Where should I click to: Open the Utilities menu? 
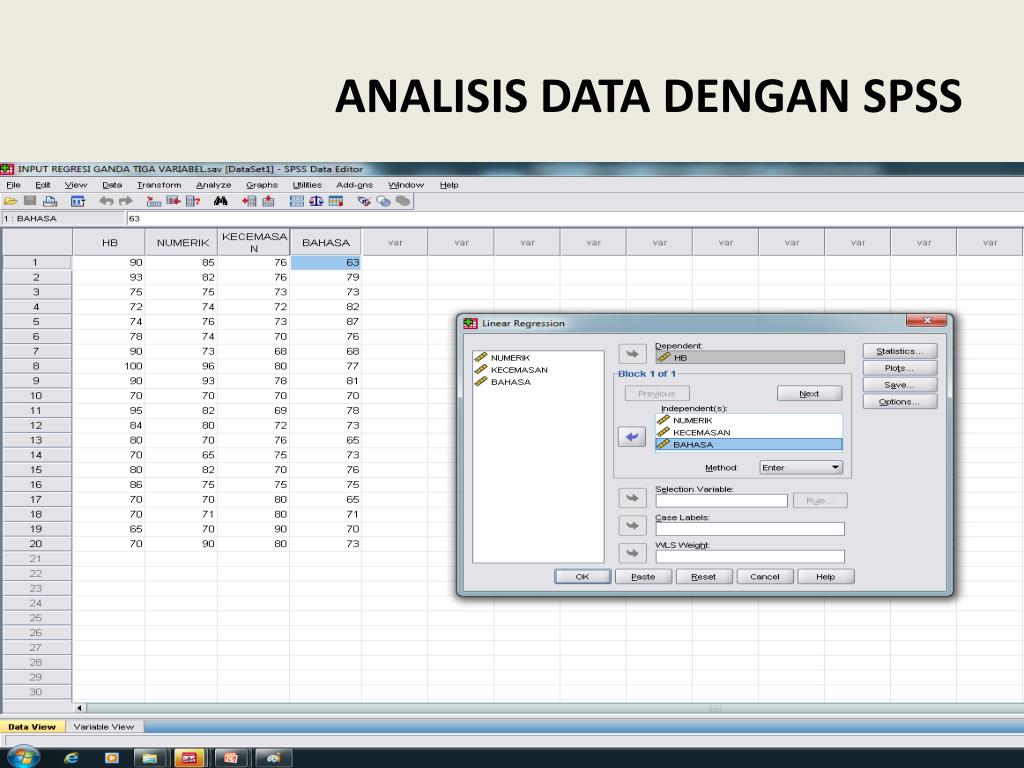(307, 185)
